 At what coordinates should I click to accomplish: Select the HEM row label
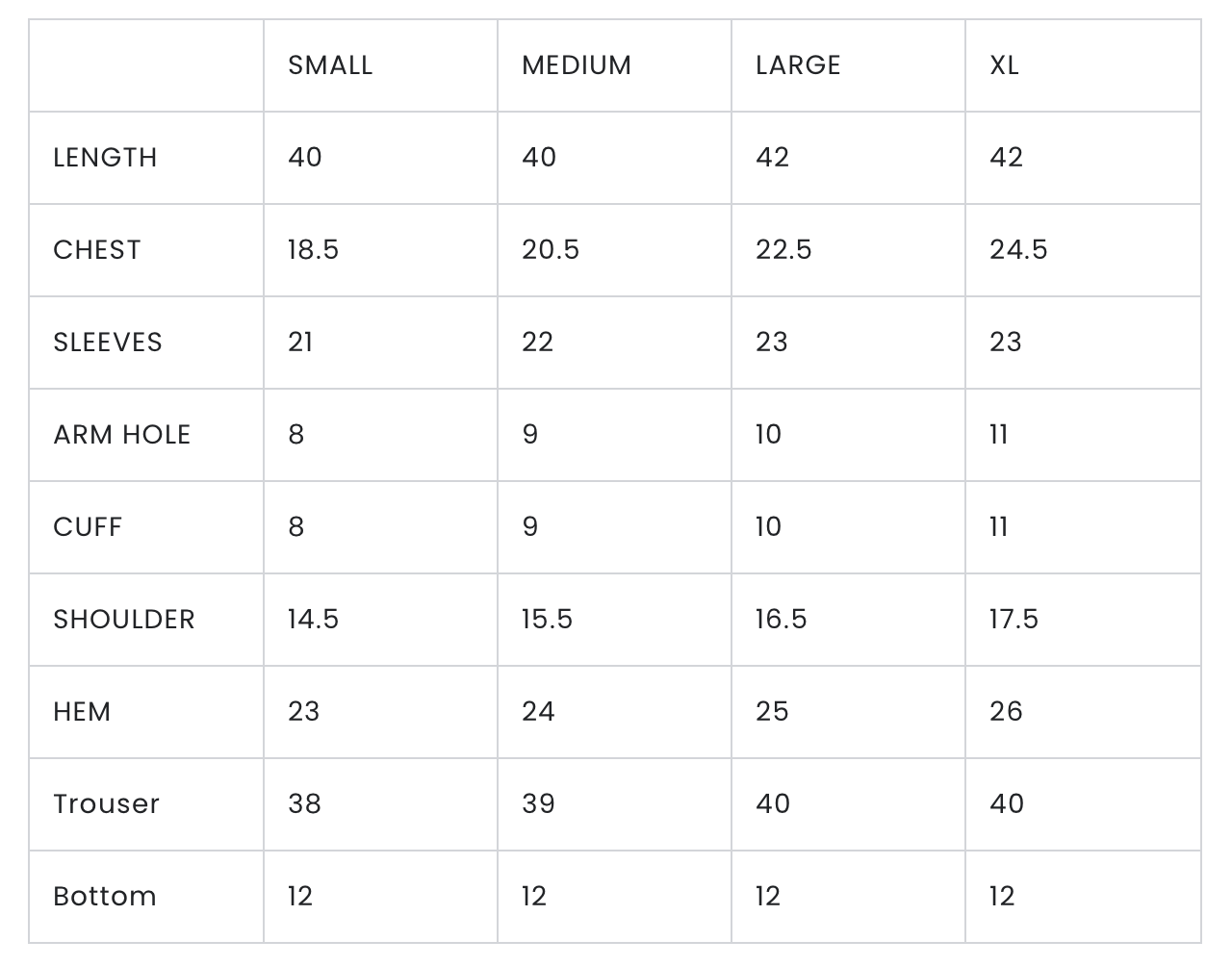click(82, 712)
